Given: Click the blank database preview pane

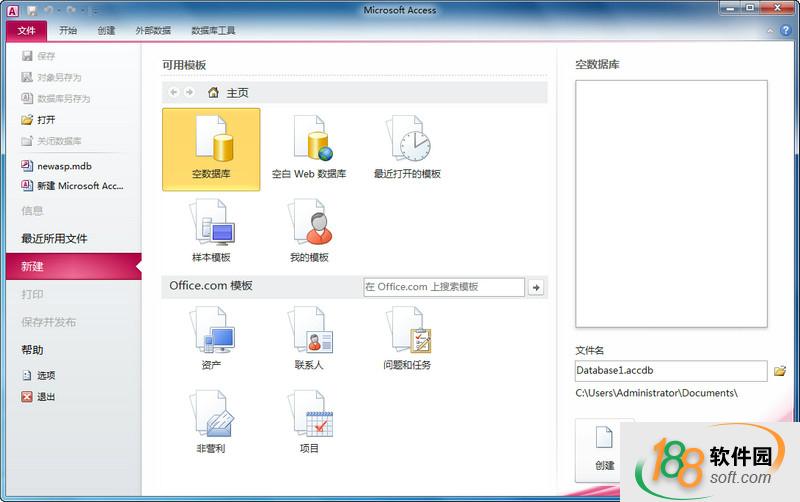Looking at the screenshot, I should coord(671,204).
